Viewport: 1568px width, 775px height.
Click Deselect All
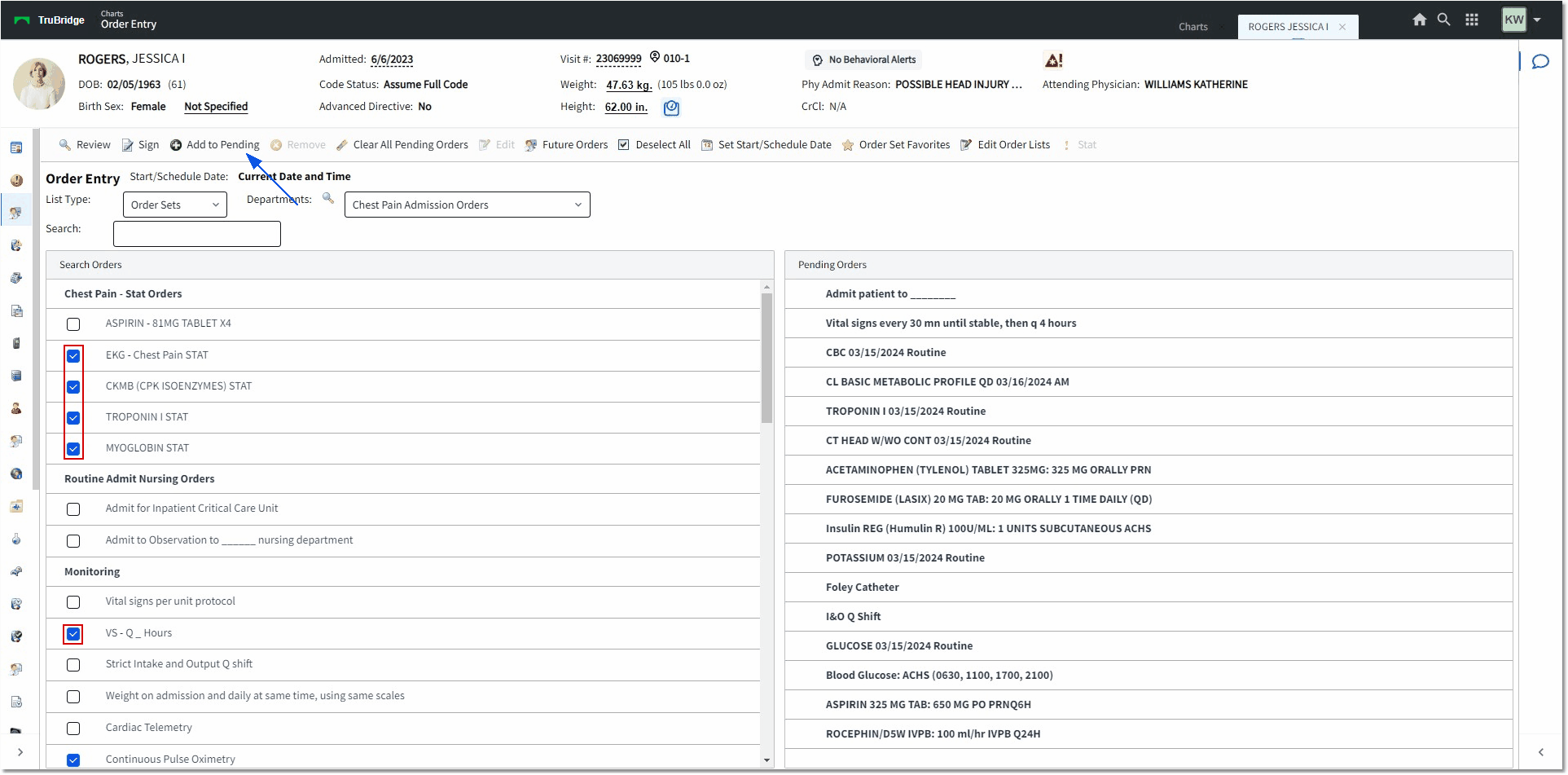[654, 145]
